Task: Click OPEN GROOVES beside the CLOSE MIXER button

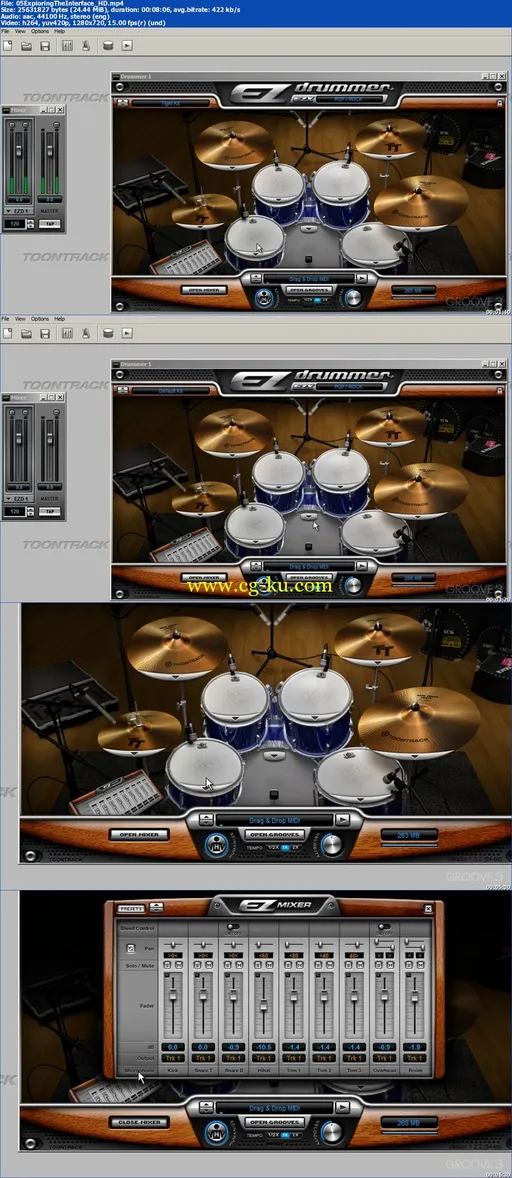Action: pos(274,1122)
